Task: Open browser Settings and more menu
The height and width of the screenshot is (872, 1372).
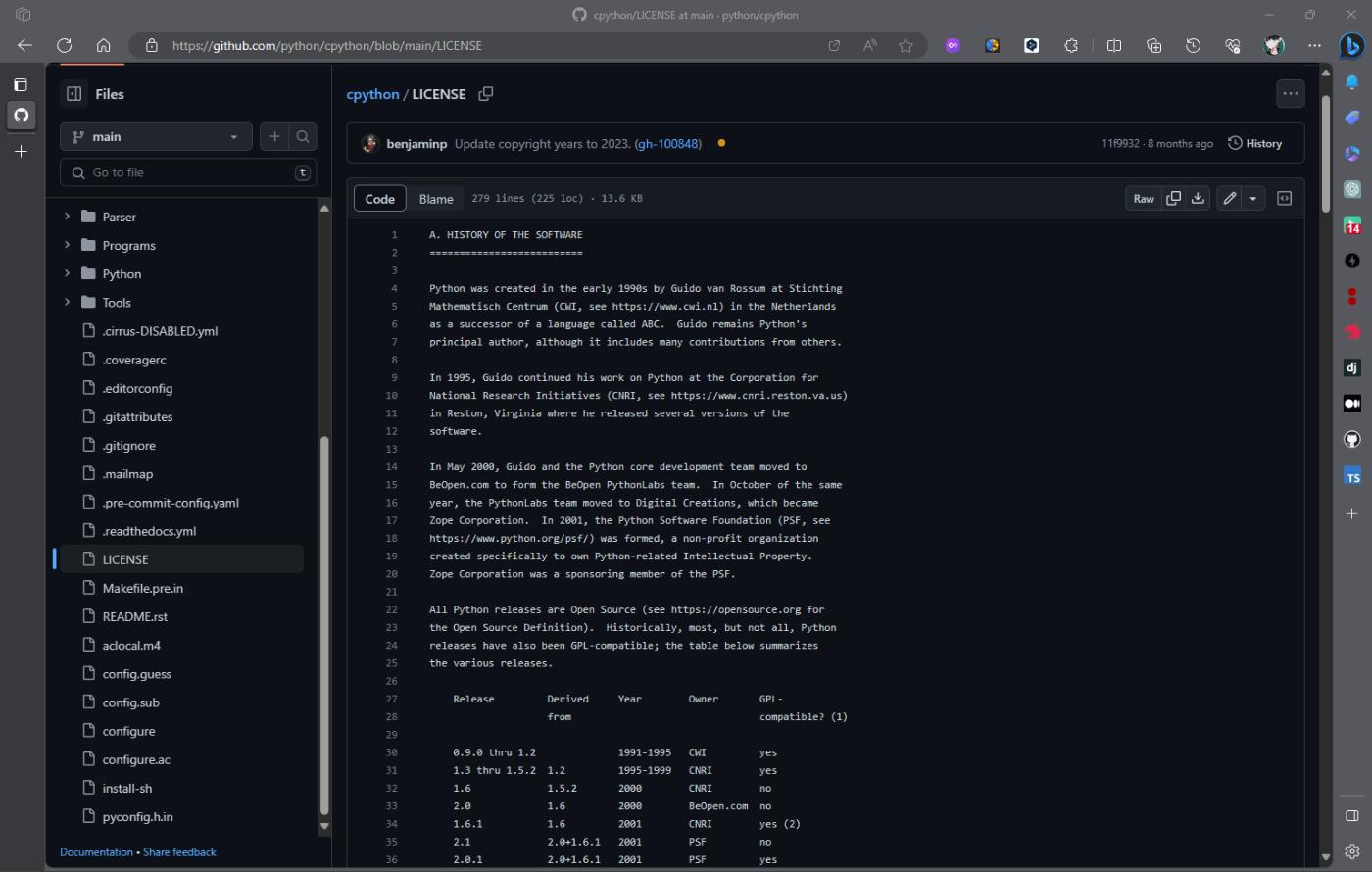Action: [x=1314, y=45]
